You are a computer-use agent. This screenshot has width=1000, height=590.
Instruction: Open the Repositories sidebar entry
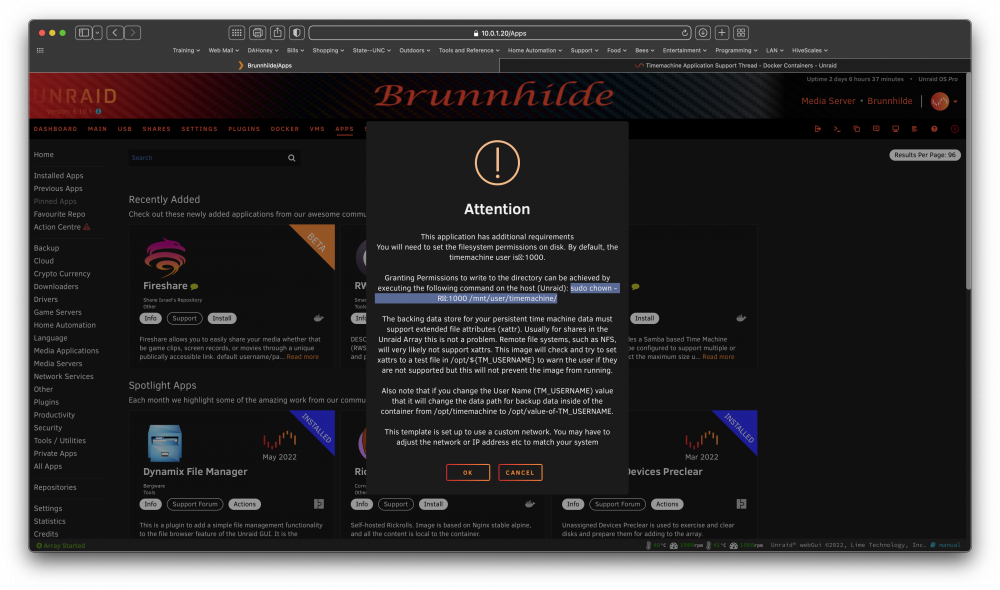(x=55, y=487)
